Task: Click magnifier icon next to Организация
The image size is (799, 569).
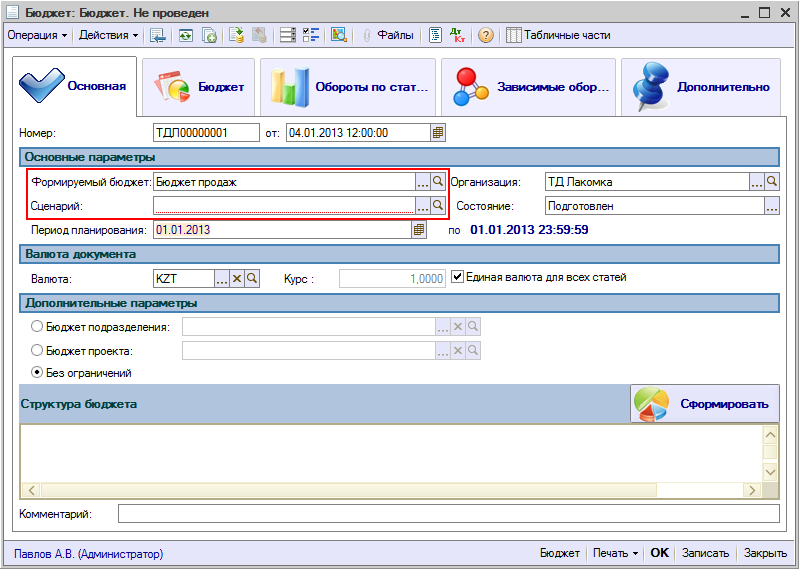Action: 772,182
